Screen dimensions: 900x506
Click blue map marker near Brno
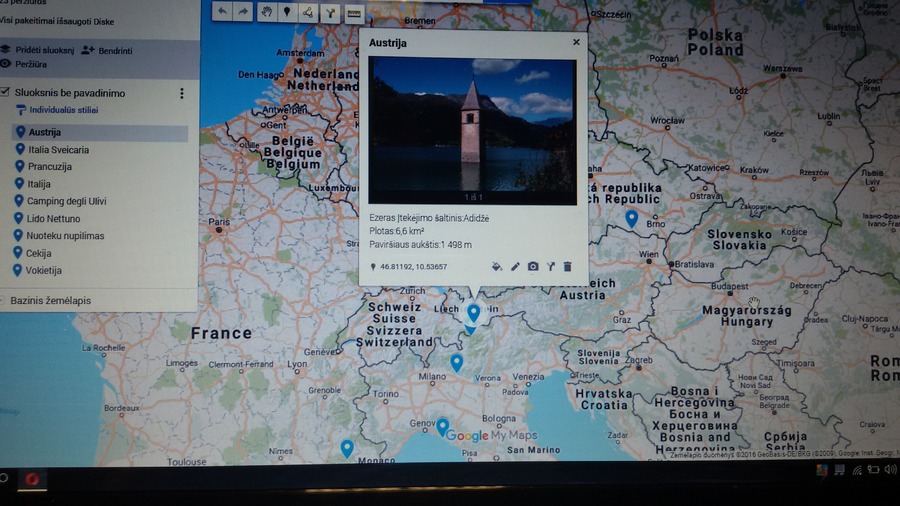631,219
